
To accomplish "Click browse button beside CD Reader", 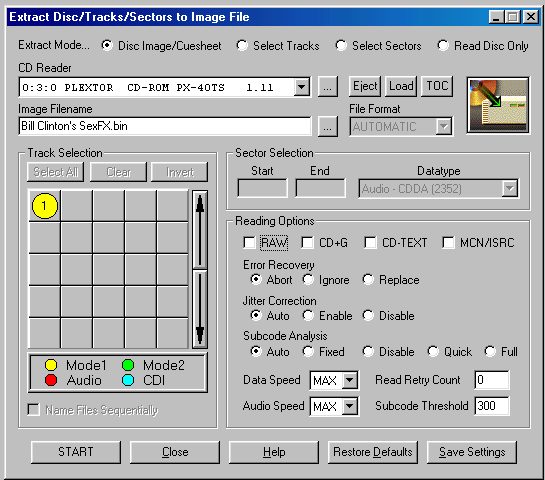I will [x=327, y=87].
